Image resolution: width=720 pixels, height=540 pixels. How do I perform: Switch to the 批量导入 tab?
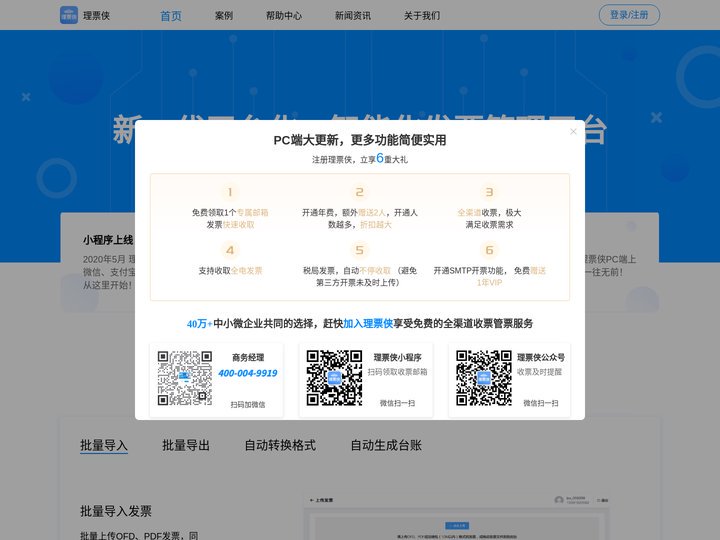[x=104, y=445]
